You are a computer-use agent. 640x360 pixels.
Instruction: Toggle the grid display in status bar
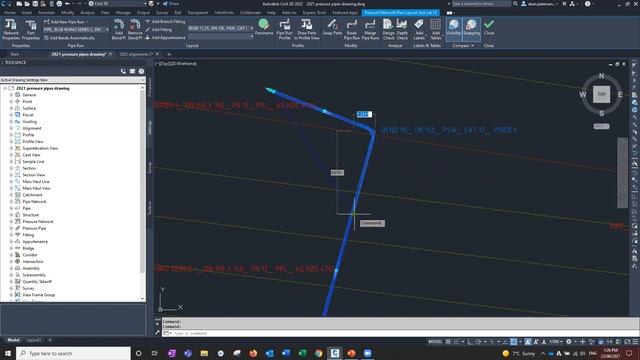coord(448,342)
